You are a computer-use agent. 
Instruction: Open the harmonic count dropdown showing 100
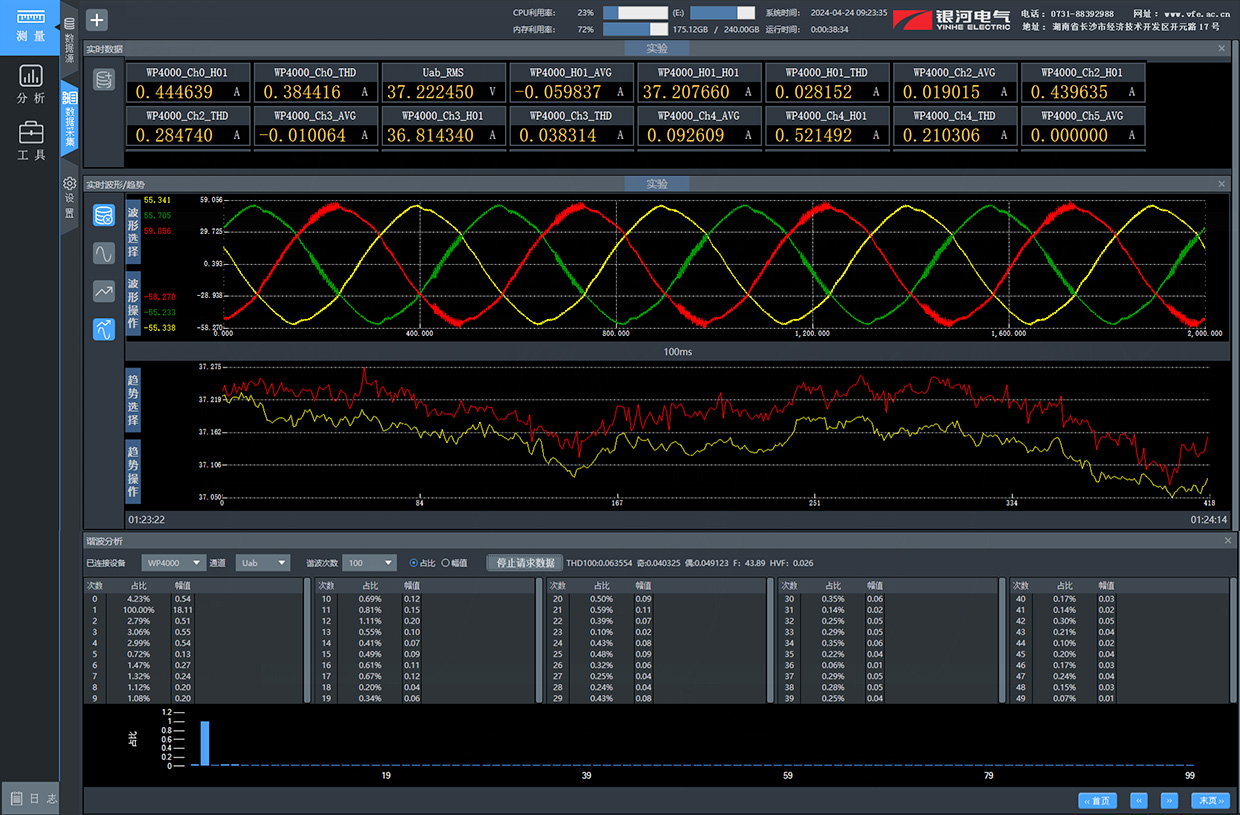coord(369,563)
